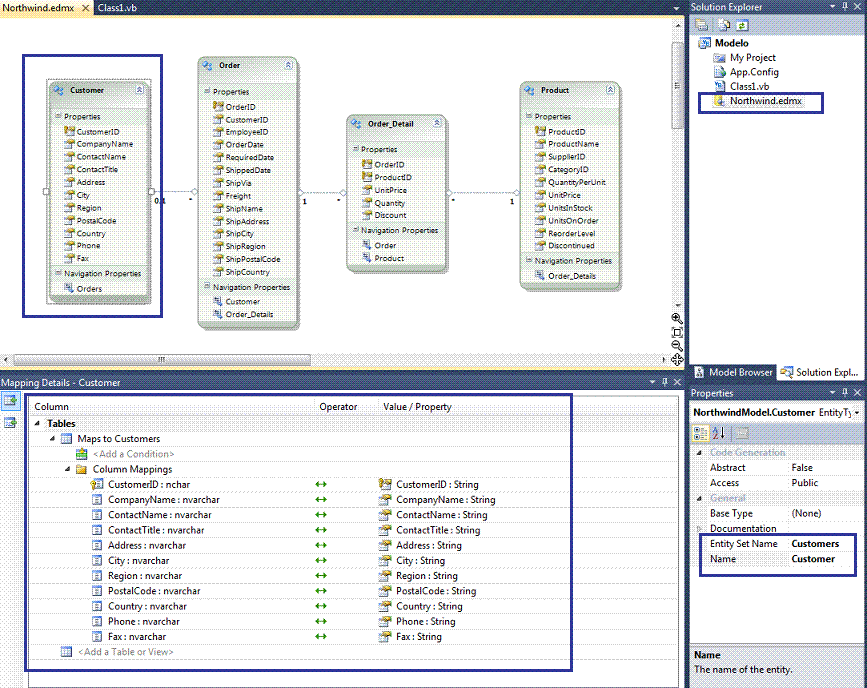This screenshot has height=688, width=867.
Task: Edit the Entity Set Name value field
Action: [821, 544]
